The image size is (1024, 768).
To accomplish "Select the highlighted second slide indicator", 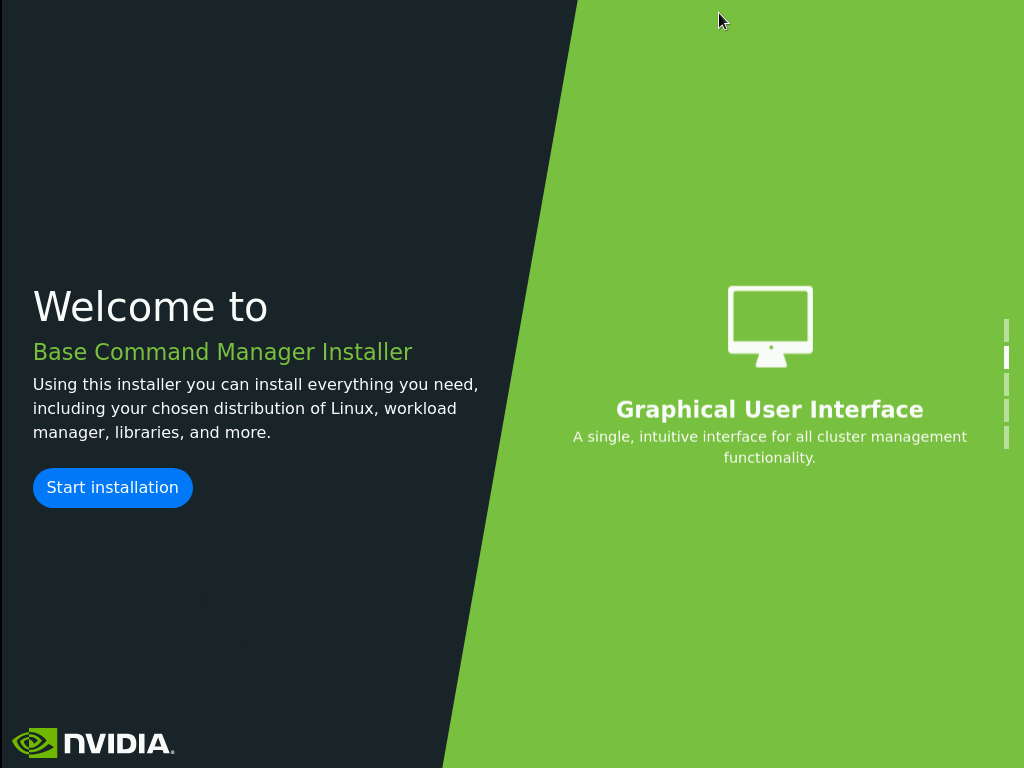I will point(1006,358).
